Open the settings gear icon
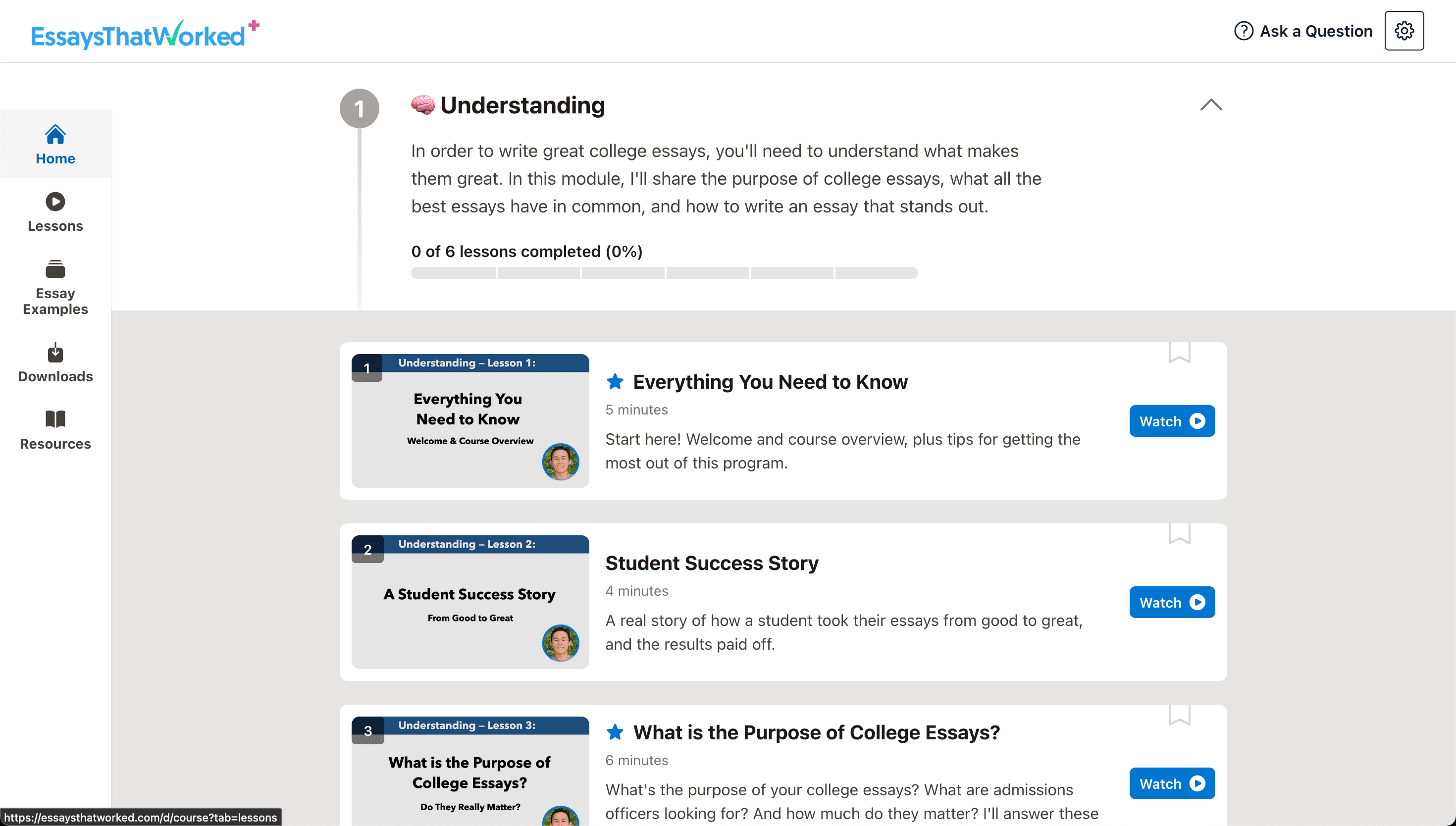Viewport: 1456px width, 826px height. click(1404, 31)
